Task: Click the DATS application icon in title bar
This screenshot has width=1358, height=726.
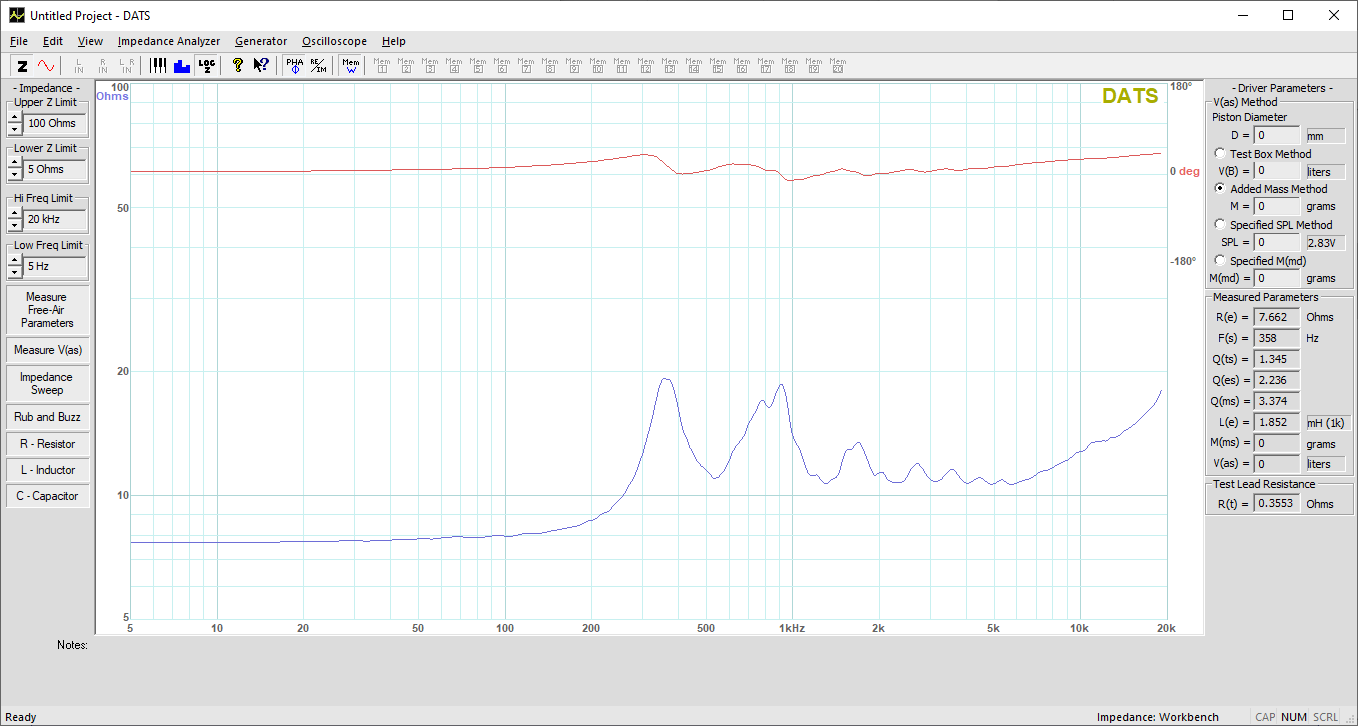Action: (x=17, y=16)
